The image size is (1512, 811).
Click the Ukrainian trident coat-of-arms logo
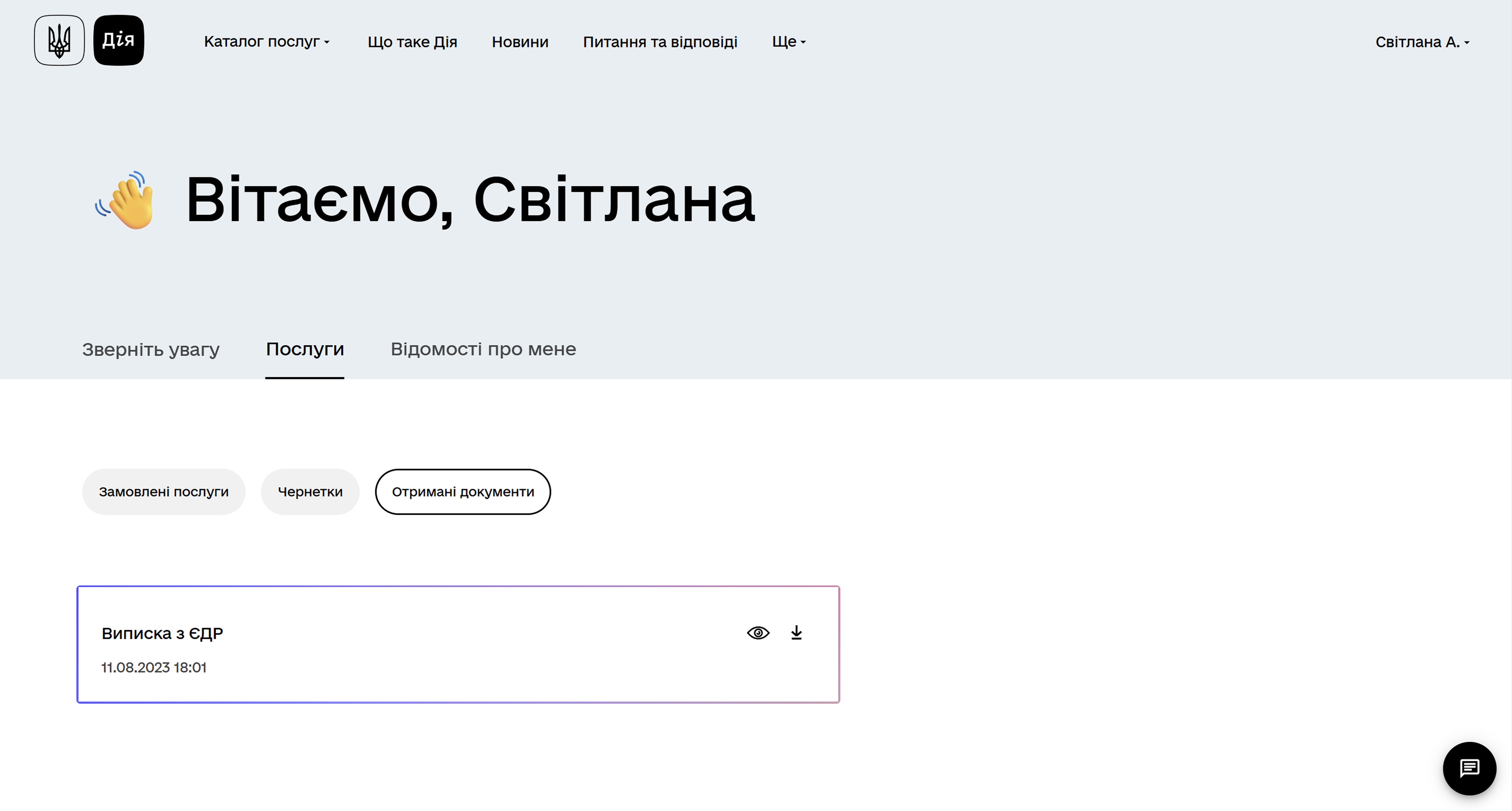(x=59, y=41)
